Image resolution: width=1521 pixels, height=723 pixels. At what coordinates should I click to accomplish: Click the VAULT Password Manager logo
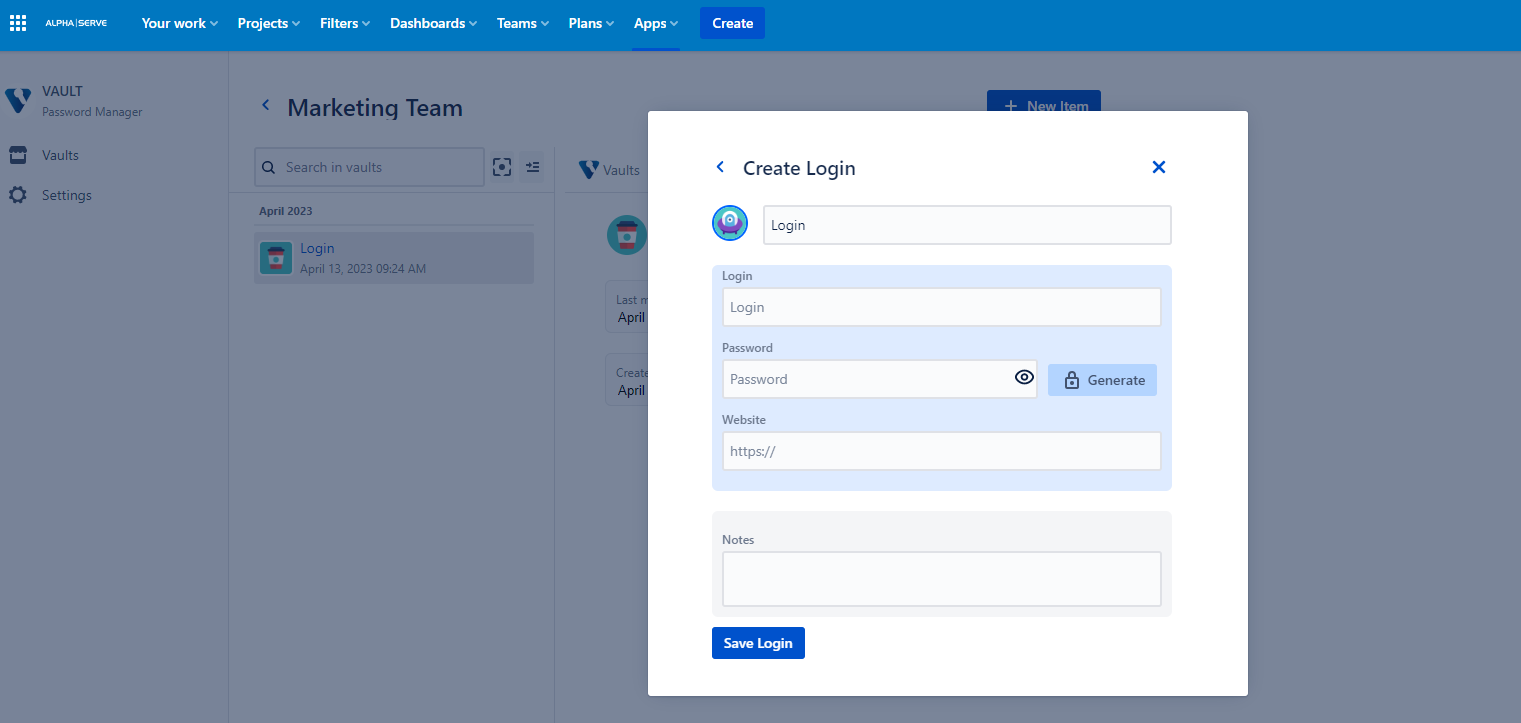tap(17, 100)
